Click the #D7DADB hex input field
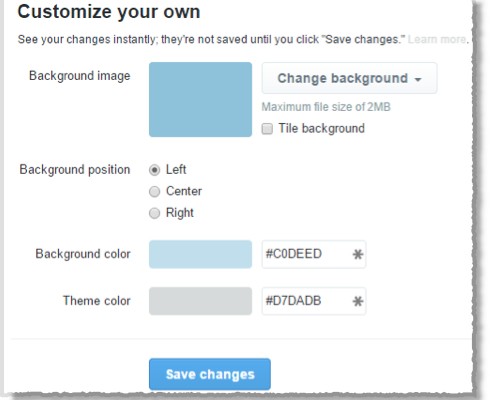The width and height of the screenshot is (490, 400). pos(314,301)
